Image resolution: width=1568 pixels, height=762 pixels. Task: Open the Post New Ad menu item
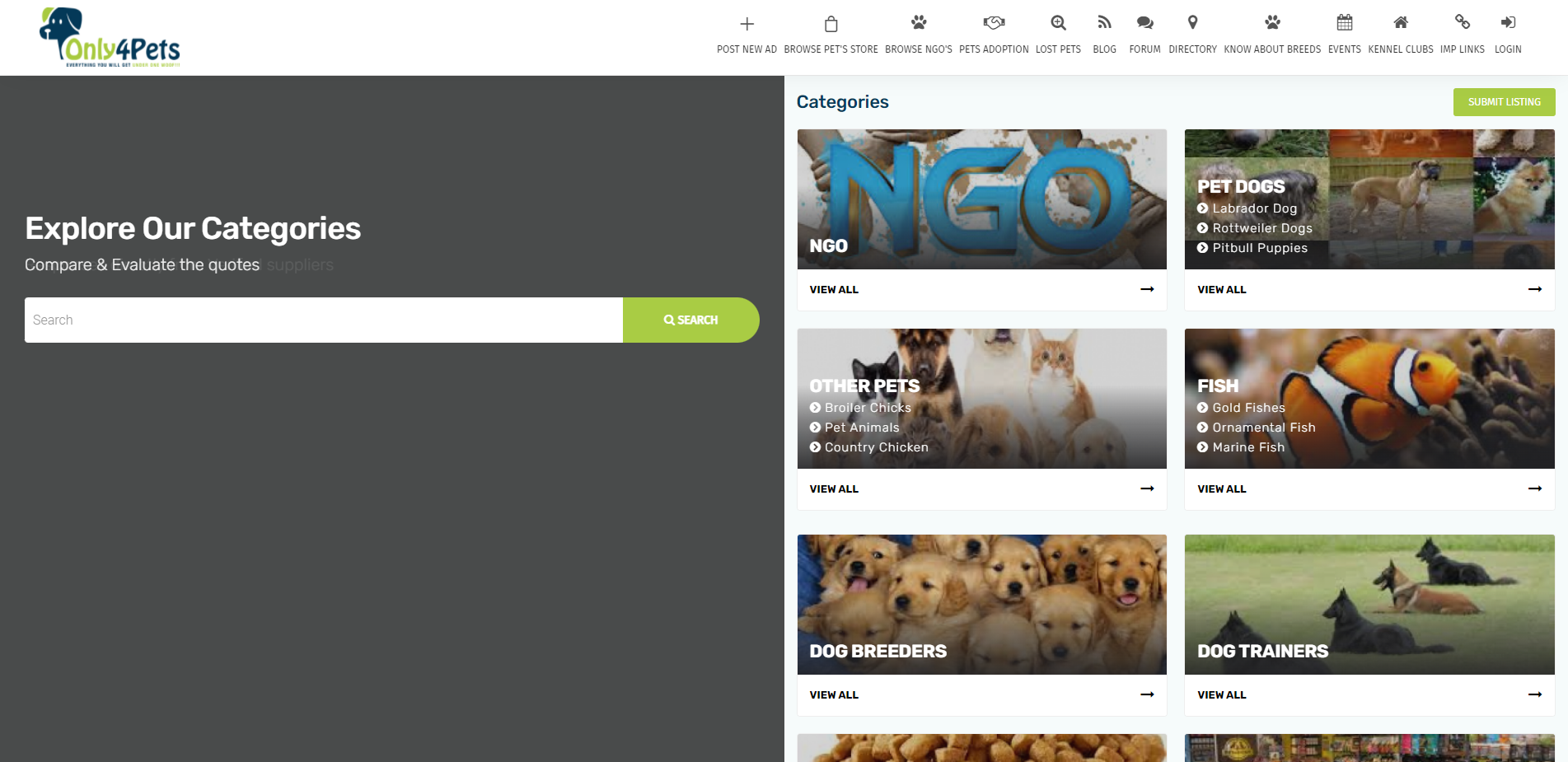click(x=747, y=49)
